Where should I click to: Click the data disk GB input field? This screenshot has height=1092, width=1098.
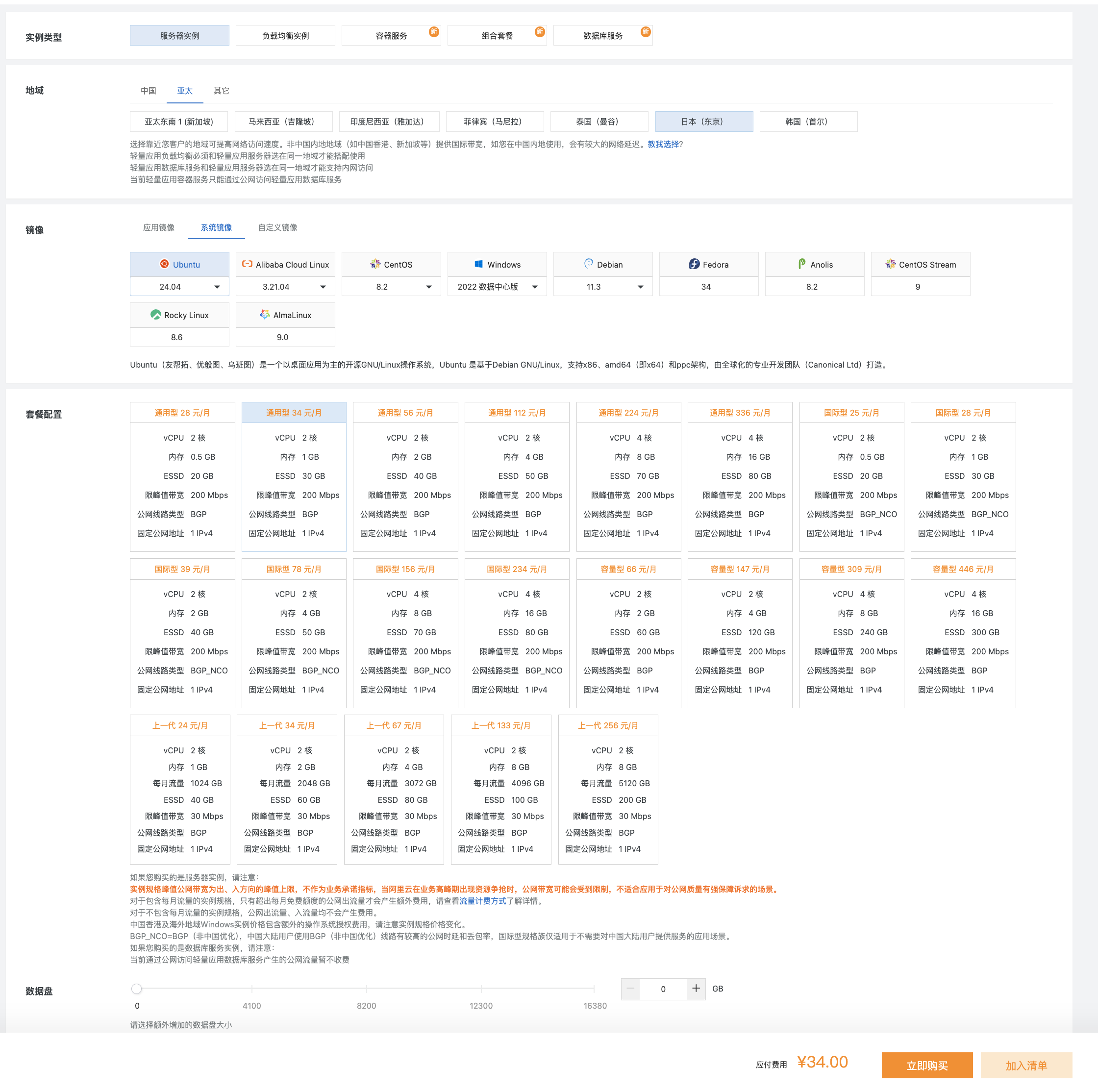(x=663, y=989)
